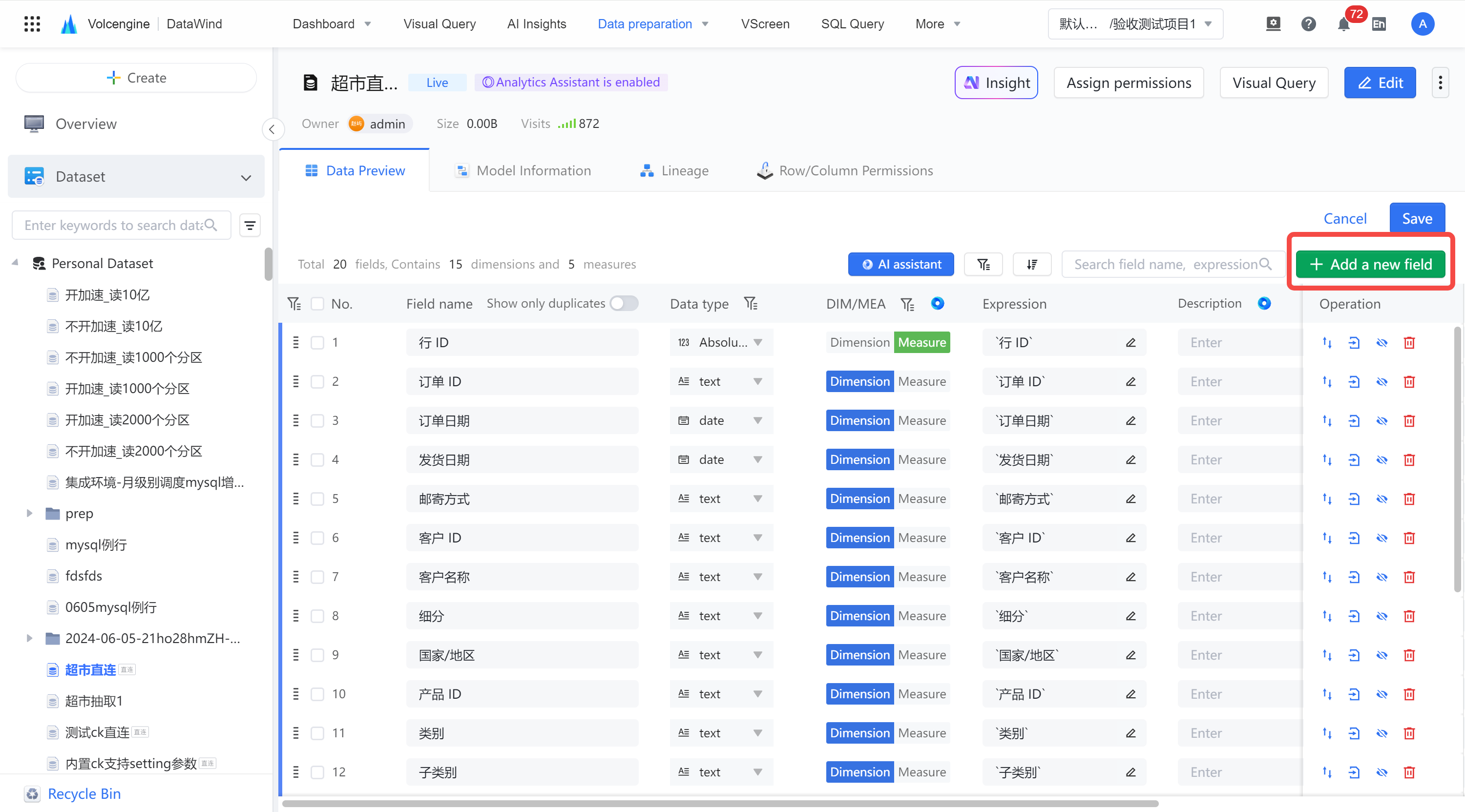Open the header row filter icon beside No.
The height and width of the screenshot is (812, 1465).
click(294, 304)
